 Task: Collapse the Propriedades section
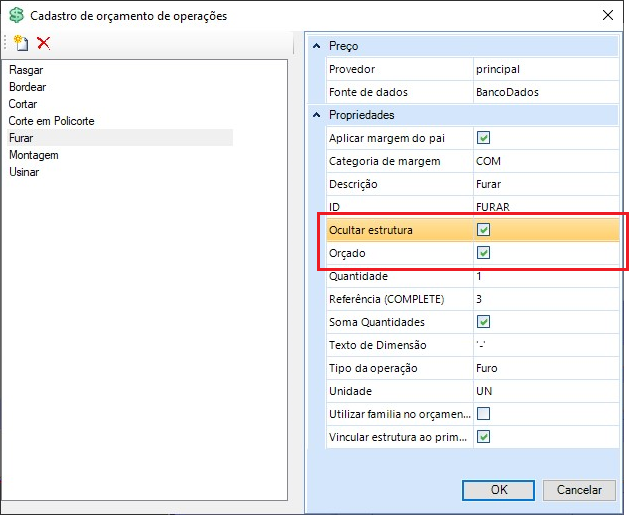point(317,115)
